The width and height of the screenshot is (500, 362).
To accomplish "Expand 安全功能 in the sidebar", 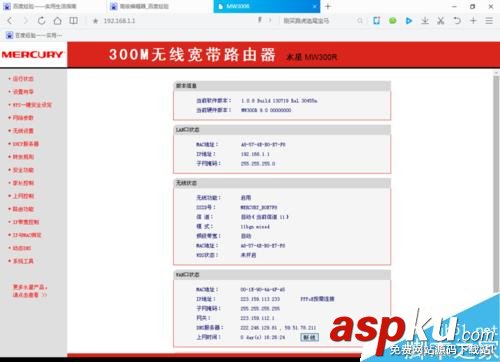I will [x=23, y=170].
